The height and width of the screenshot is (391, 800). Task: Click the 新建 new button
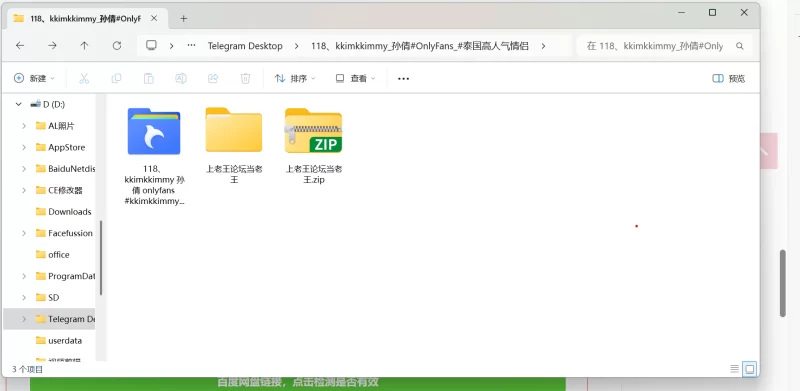click(34, 78)
